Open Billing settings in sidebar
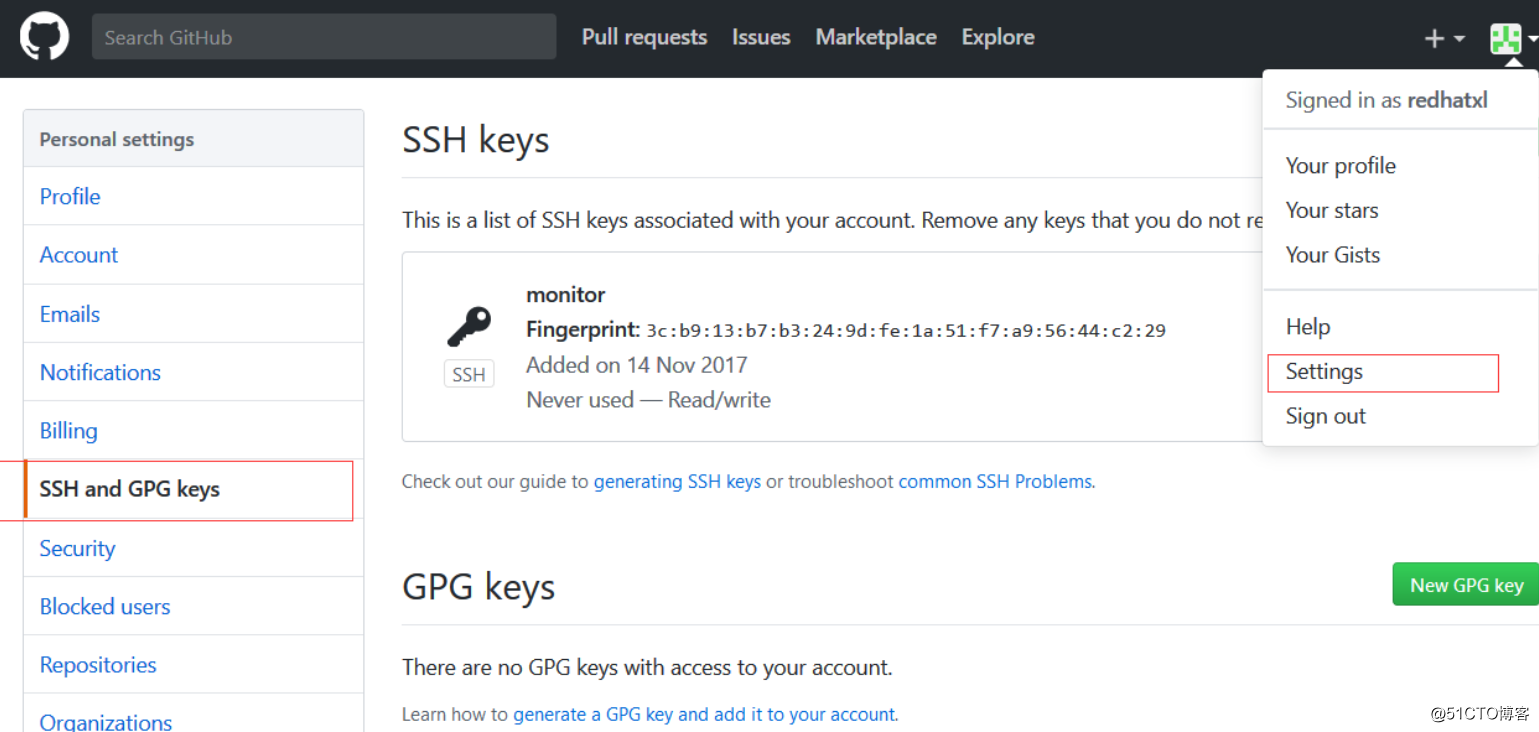1539x732 pixels. click(x=193, y=431)
